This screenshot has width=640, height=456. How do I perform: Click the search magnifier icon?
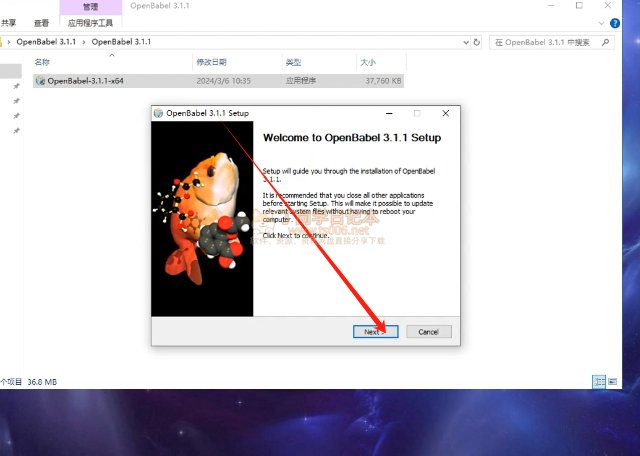[x=606, y=42]
